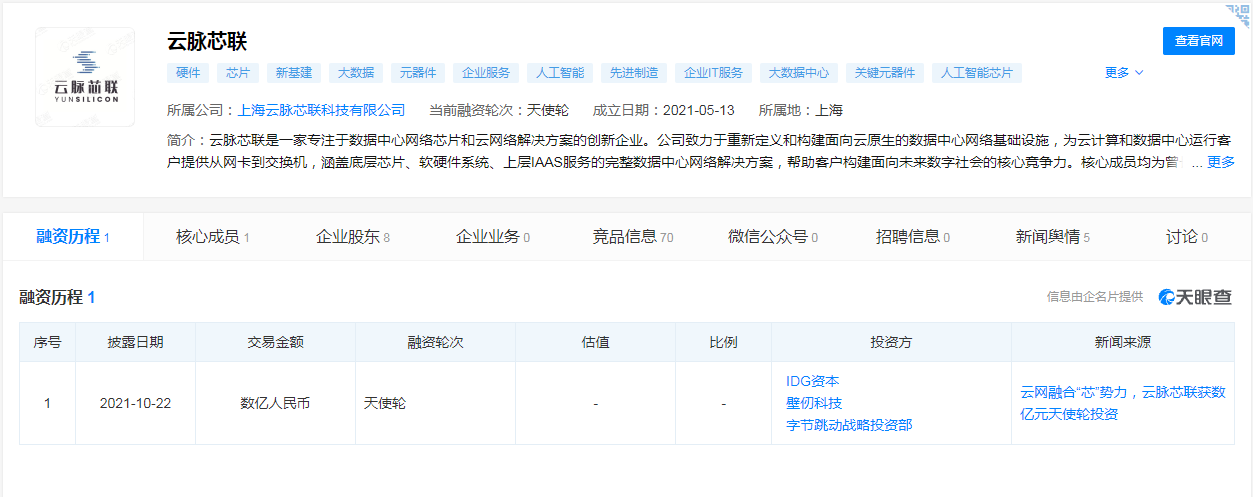
Task: Click the 人工智能芯片 tag
Action: 976,73
